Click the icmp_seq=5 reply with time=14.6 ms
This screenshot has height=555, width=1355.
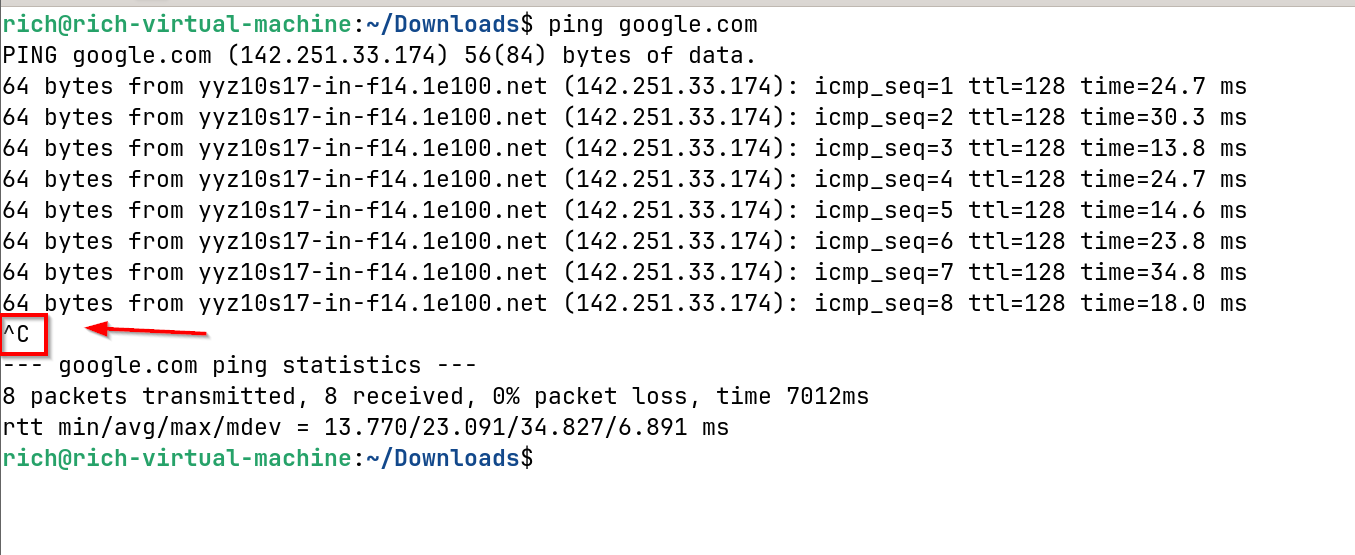point(625,210)
